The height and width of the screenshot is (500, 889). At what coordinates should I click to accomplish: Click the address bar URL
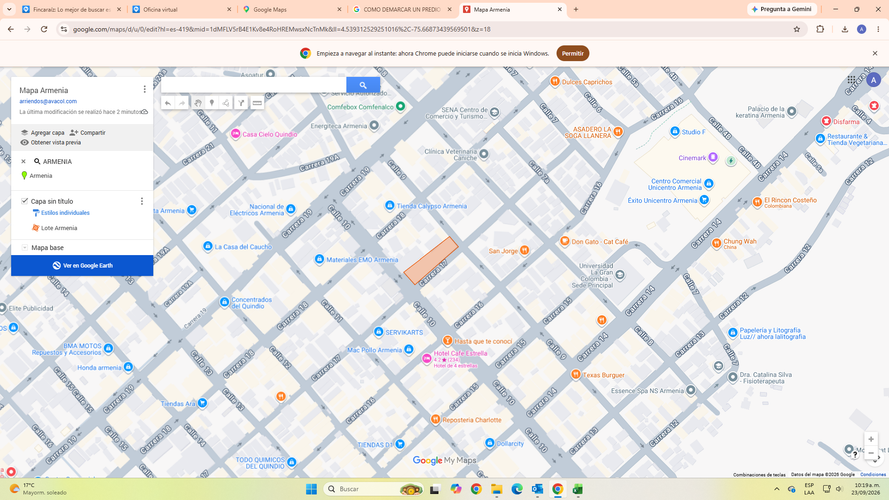point(282,29)
